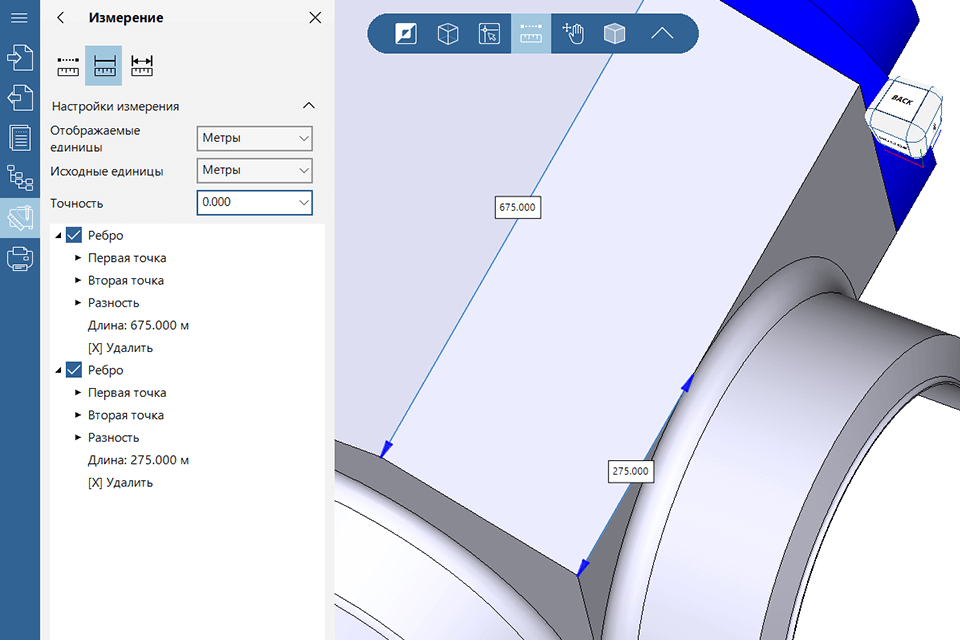Uncheck the second Ребро checkbox with 275.000
Viewport: 960px width, 640px height.
pos(74,370)
